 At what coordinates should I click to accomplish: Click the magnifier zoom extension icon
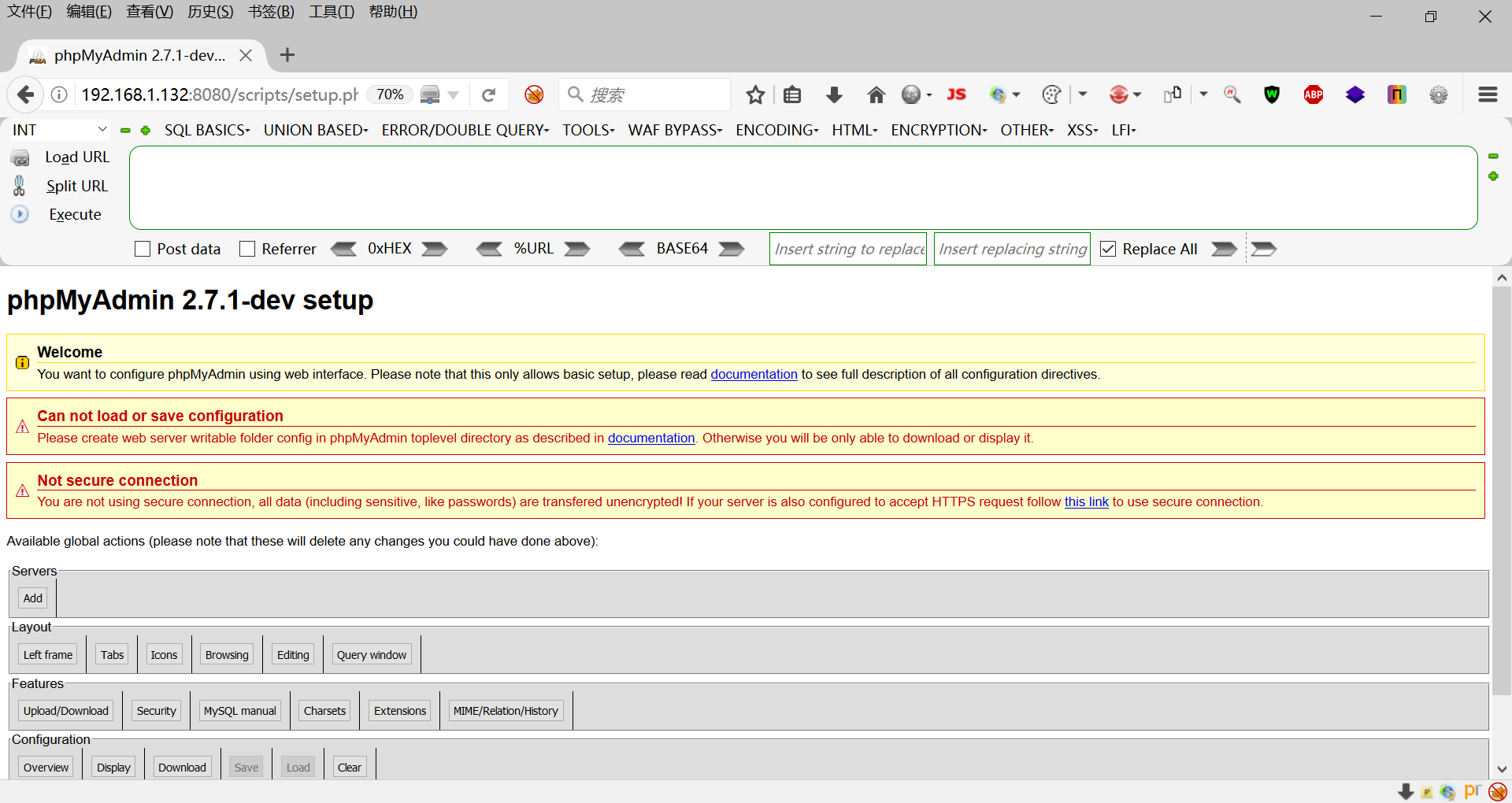pos(1232,95)
